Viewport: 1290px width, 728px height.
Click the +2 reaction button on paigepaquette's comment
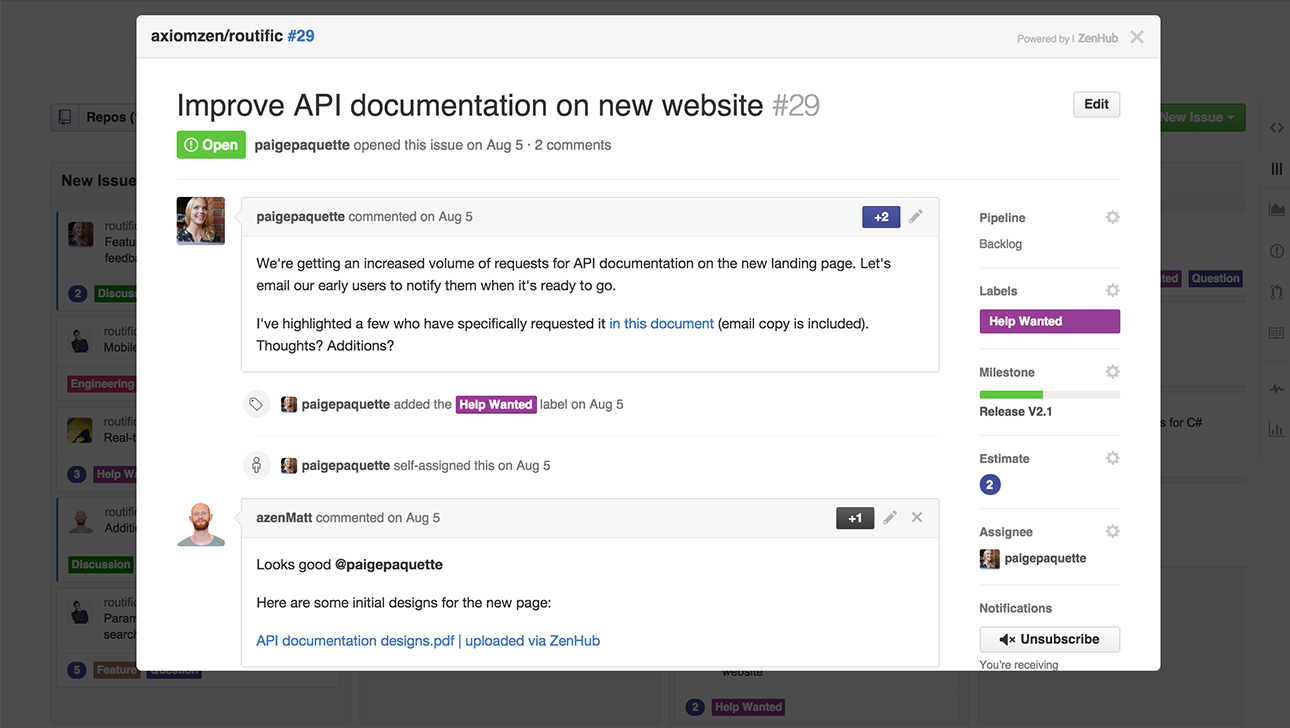click(x=881, y=217)
